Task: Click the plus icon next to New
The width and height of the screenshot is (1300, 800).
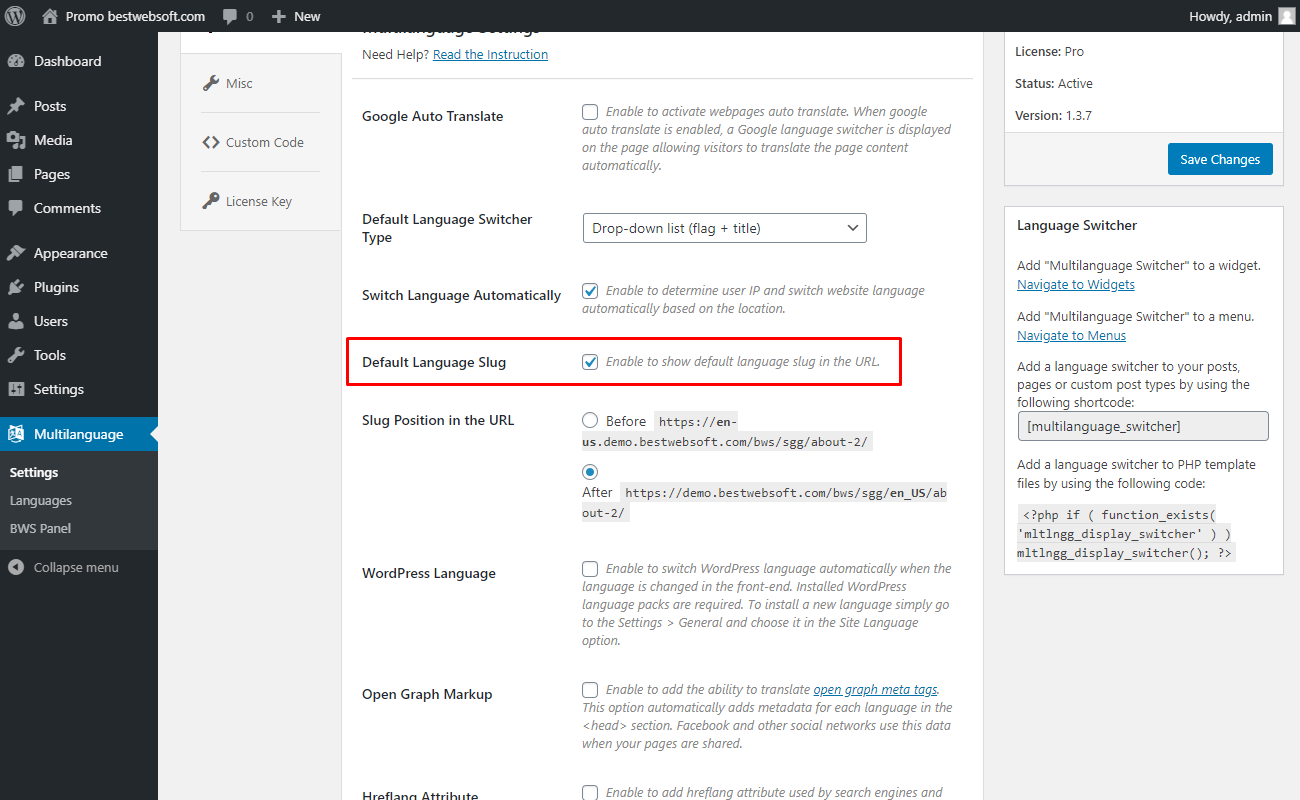Action: pyautogui.click(x=279, y=16)
